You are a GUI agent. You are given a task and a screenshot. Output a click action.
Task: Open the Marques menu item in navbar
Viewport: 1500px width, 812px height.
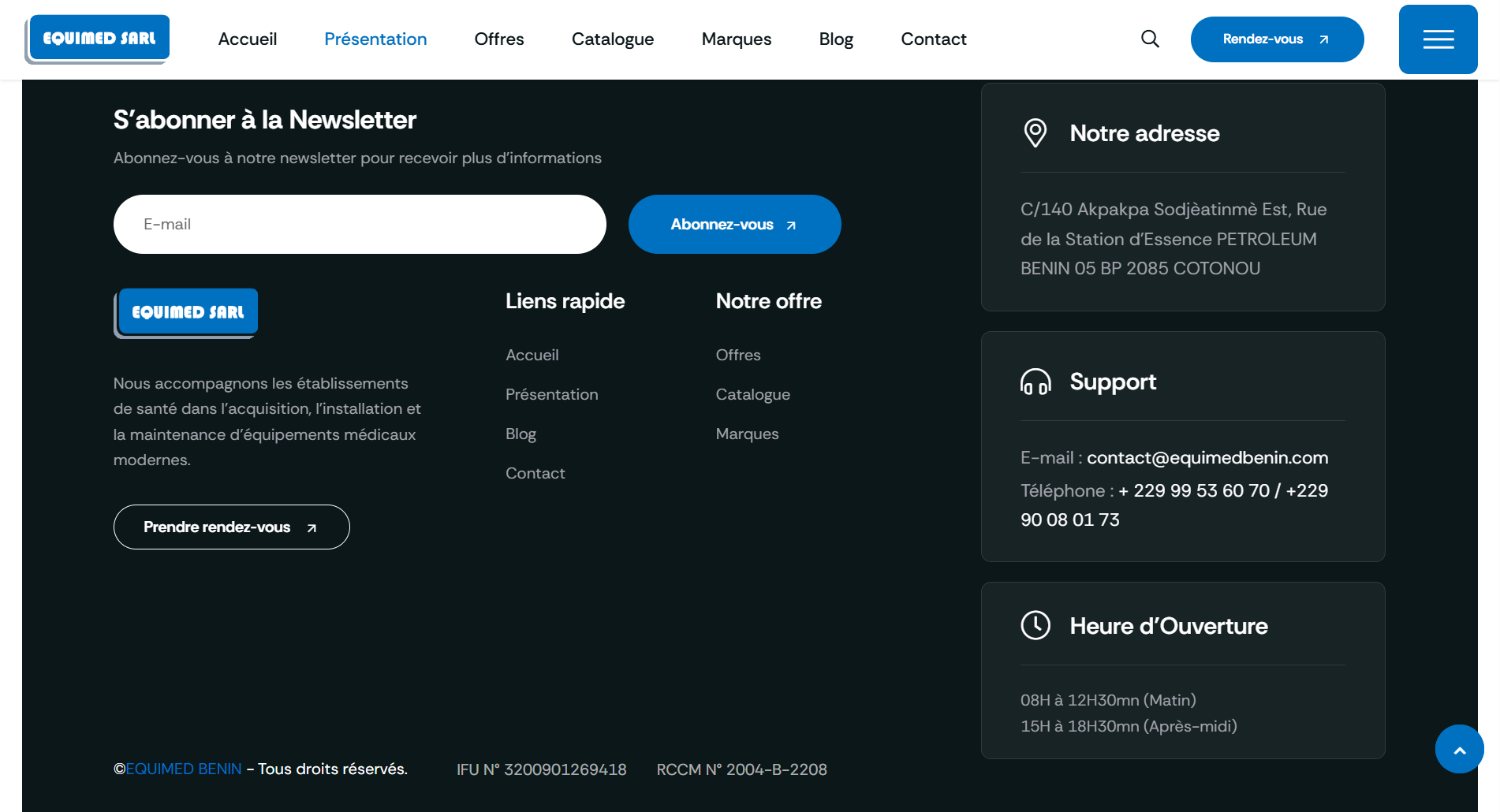pyautogui.click(x=737, y=39)
